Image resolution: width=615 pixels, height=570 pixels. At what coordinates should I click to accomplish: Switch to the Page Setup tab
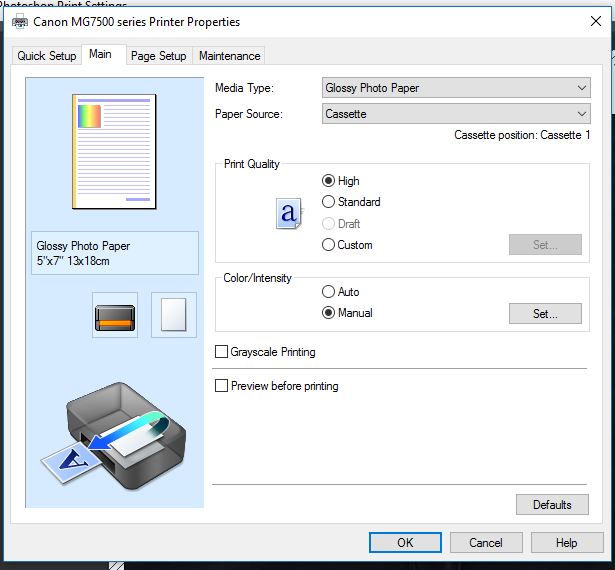[x=159, y=56]
